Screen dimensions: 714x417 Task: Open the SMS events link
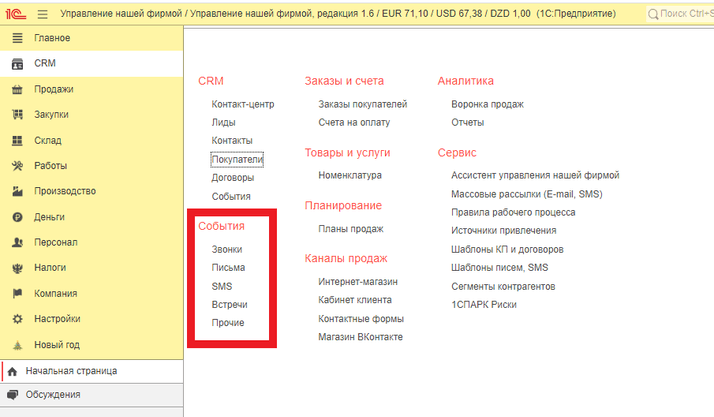coord(222,286)
